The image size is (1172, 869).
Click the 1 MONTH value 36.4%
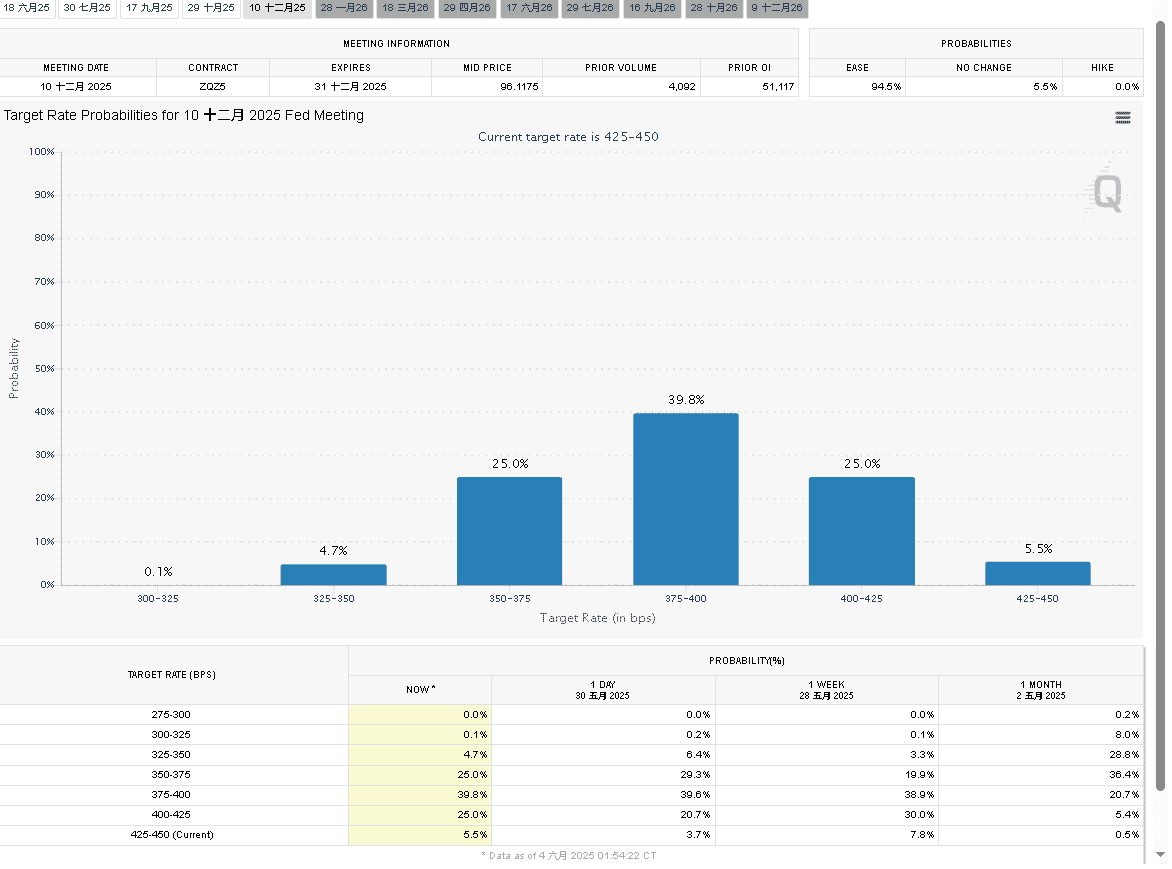(x=1124, y=775)
